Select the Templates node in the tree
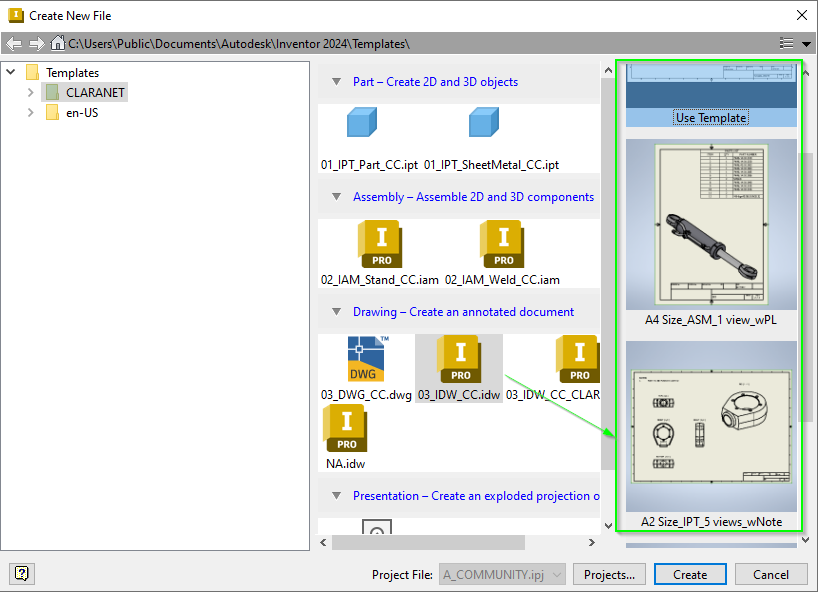Image resolution: width=818 pixels, height=592 pixels. [x=73, y=72]
